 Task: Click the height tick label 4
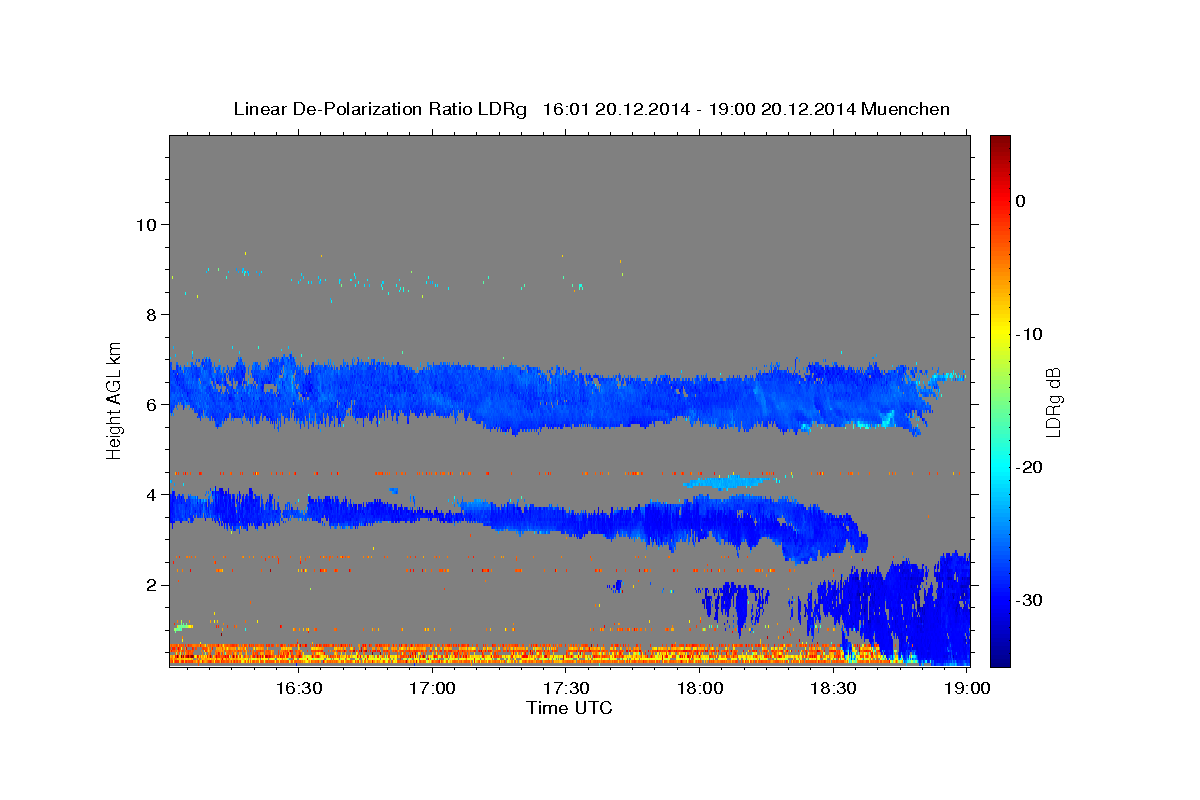[x=151, y=495]
